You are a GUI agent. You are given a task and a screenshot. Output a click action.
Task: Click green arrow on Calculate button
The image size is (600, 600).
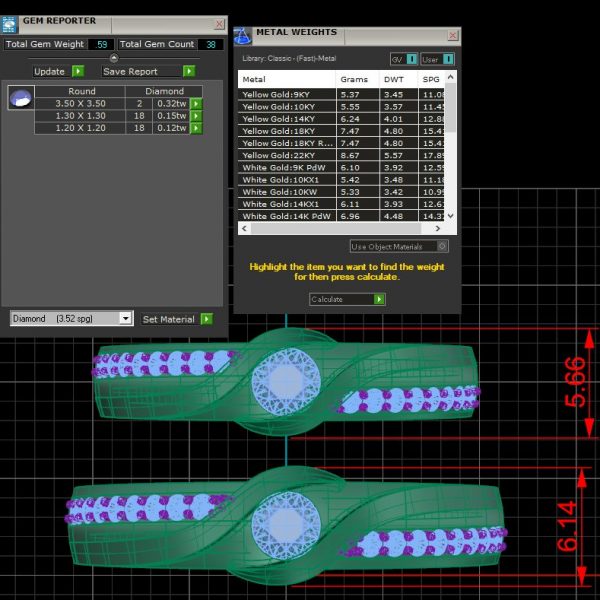pyautogui.click(x=379, y=299)
